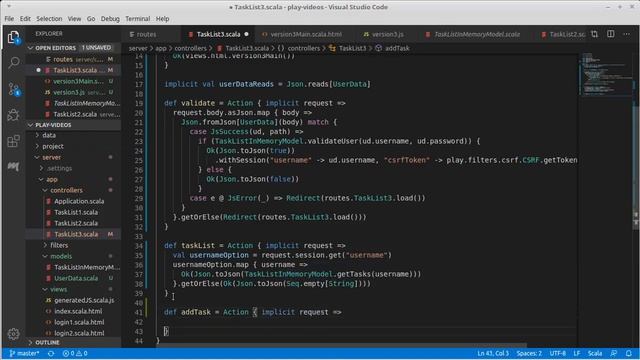Image resolution: width=640 pixels, height=360 pixels.
Task: Open the File menu
Action: pos(9,19)
